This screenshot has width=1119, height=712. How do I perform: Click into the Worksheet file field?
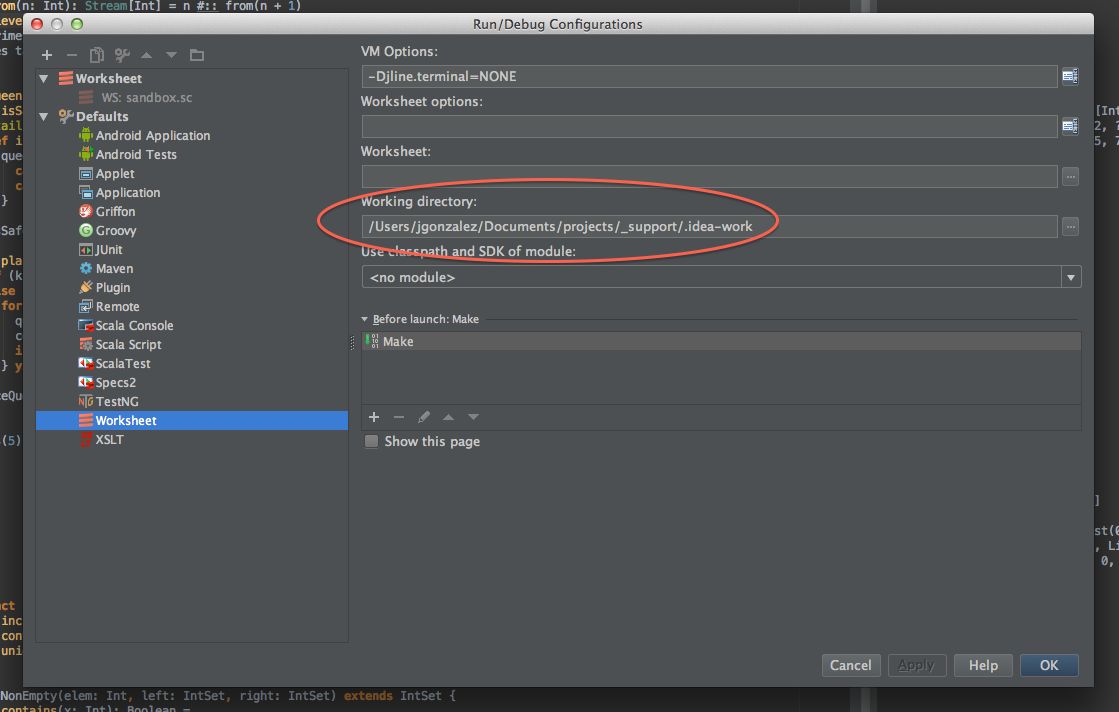coord(709,176)
